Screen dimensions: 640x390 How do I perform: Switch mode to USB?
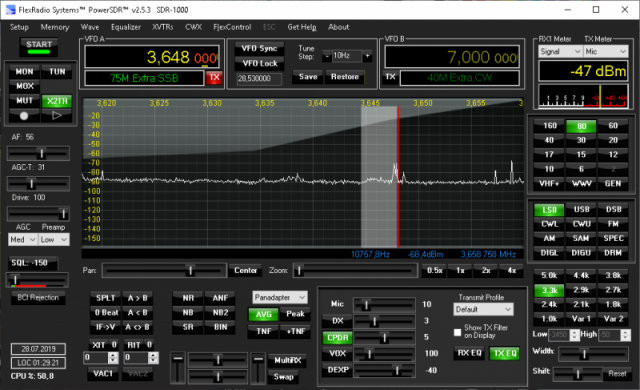pyautogui.click(x=581, y=209)
